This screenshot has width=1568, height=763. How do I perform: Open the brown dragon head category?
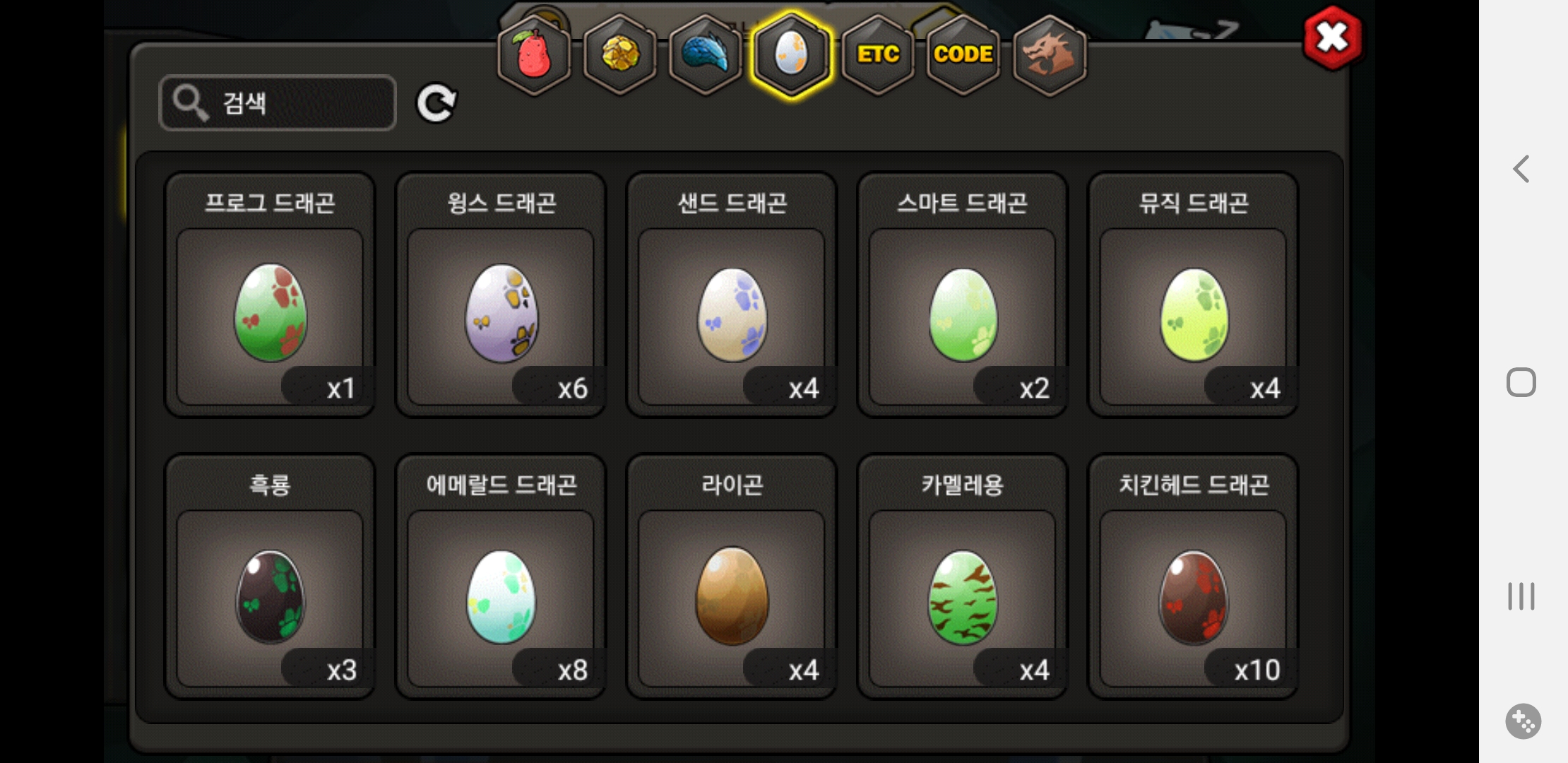point(1050,55)
